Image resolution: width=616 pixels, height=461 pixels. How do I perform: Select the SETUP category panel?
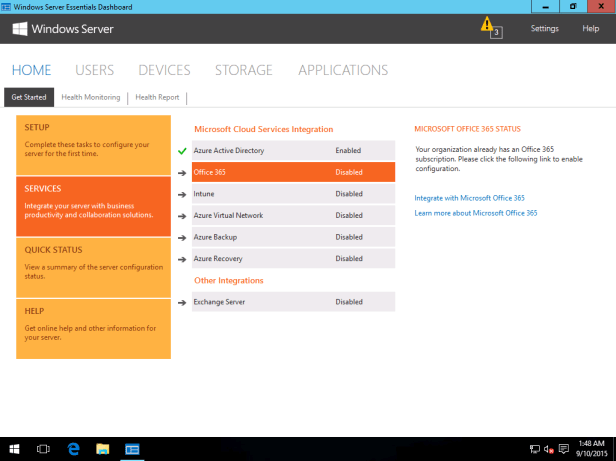pos(93,144)
